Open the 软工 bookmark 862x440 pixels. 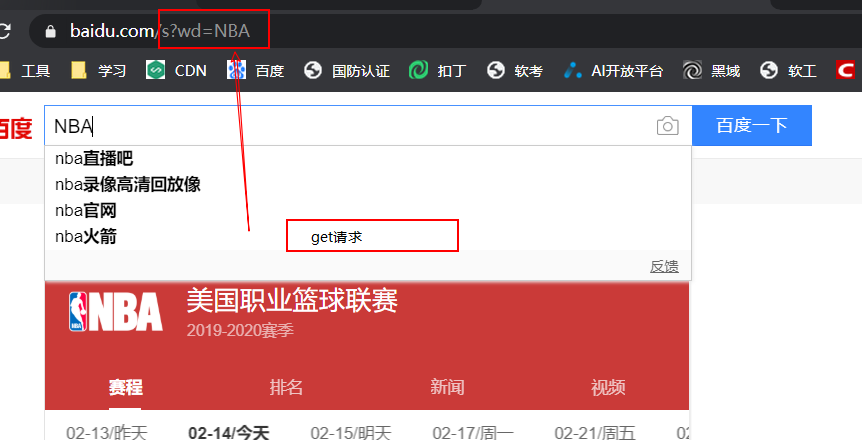(788, 70)
